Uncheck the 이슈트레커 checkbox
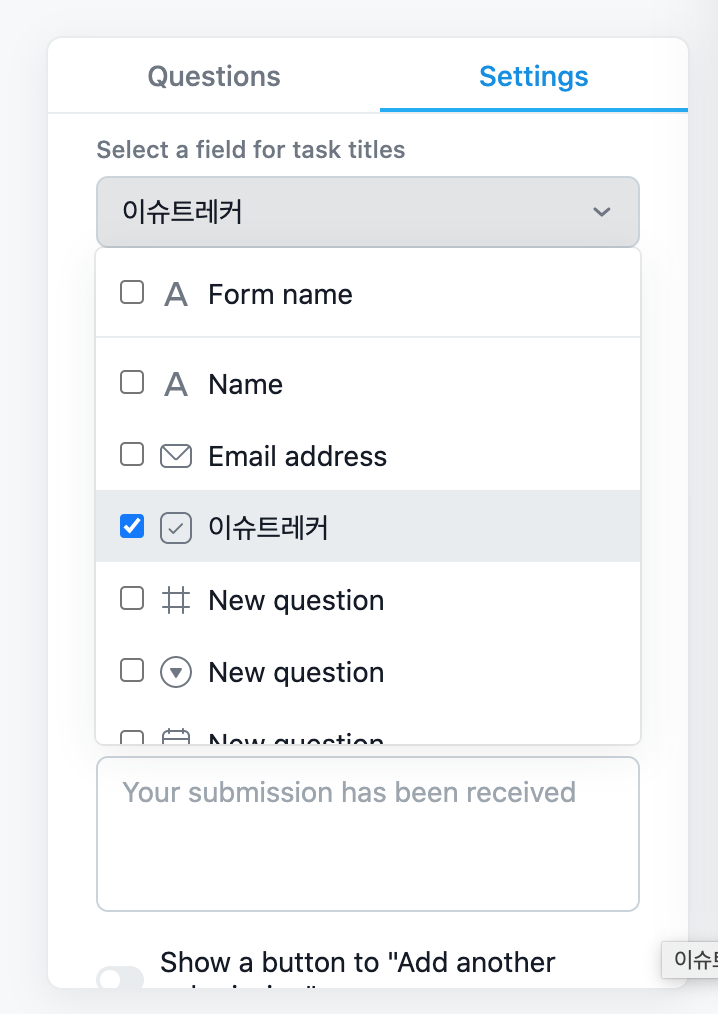Viewport: 718px width, 1014px height. pyautogui.click(x=132, y=526)
